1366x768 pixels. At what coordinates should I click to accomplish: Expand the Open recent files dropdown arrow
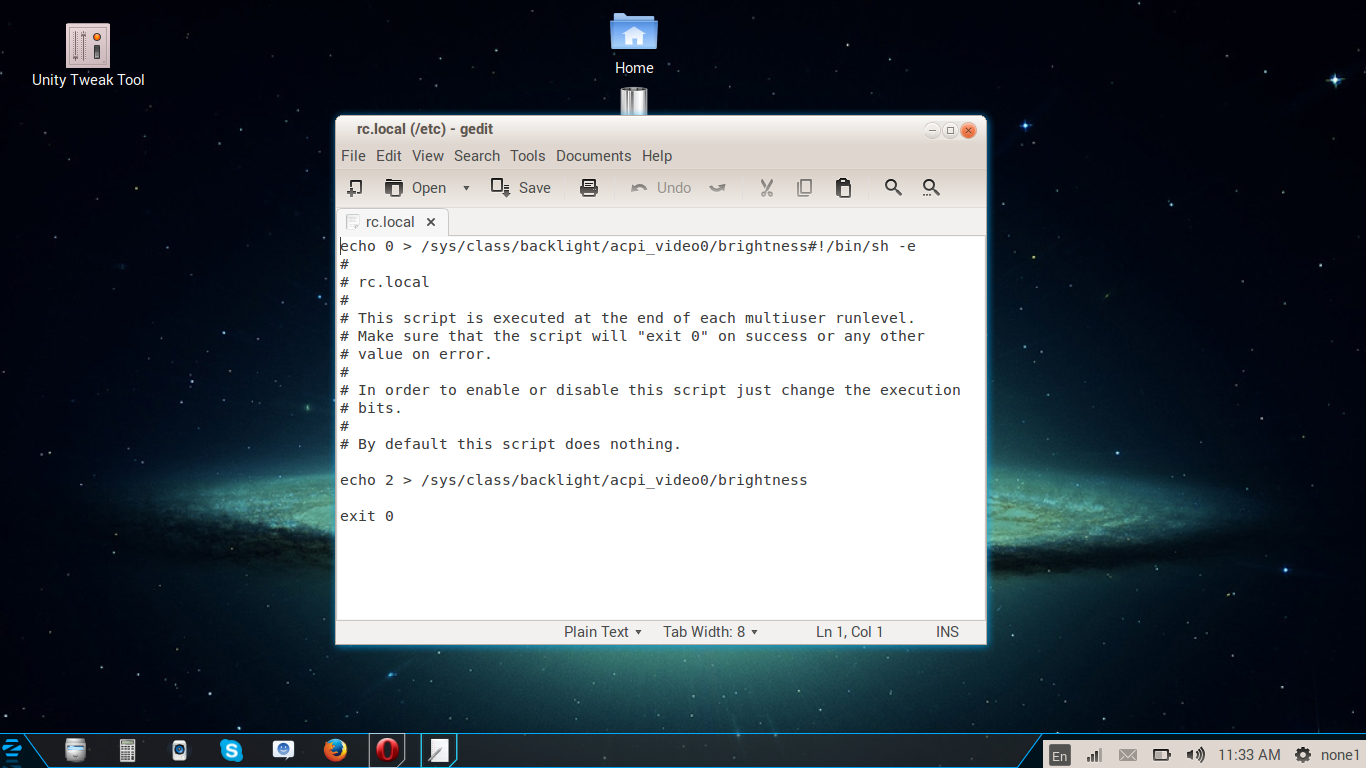pos(466,188)
